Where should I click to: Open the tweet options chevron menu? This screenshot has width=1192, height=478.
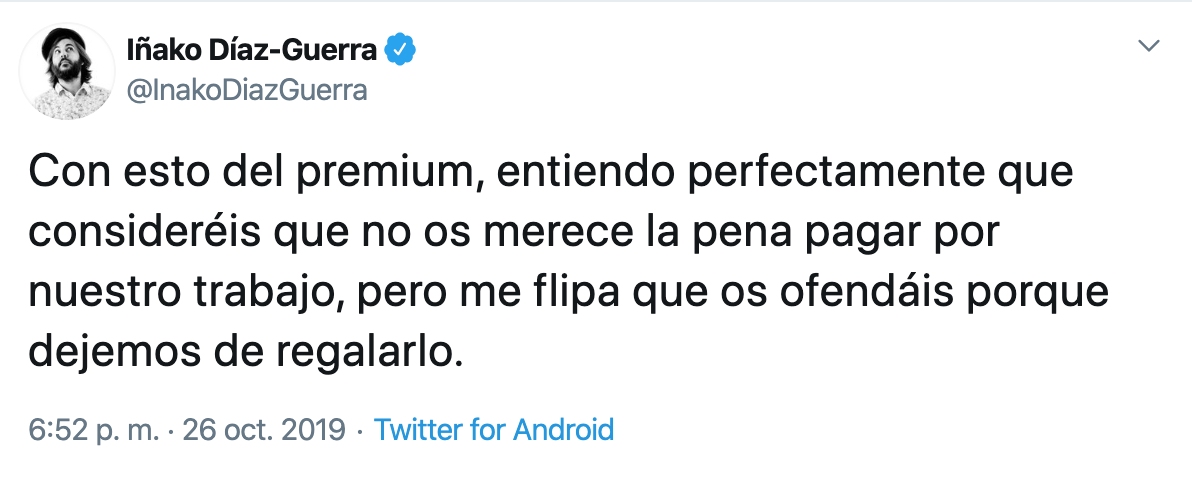1150,46
